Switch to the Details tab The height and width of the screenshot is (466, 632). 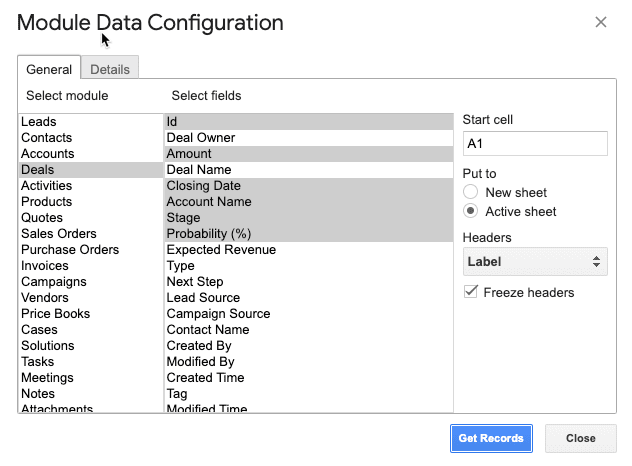pos(110,69)
